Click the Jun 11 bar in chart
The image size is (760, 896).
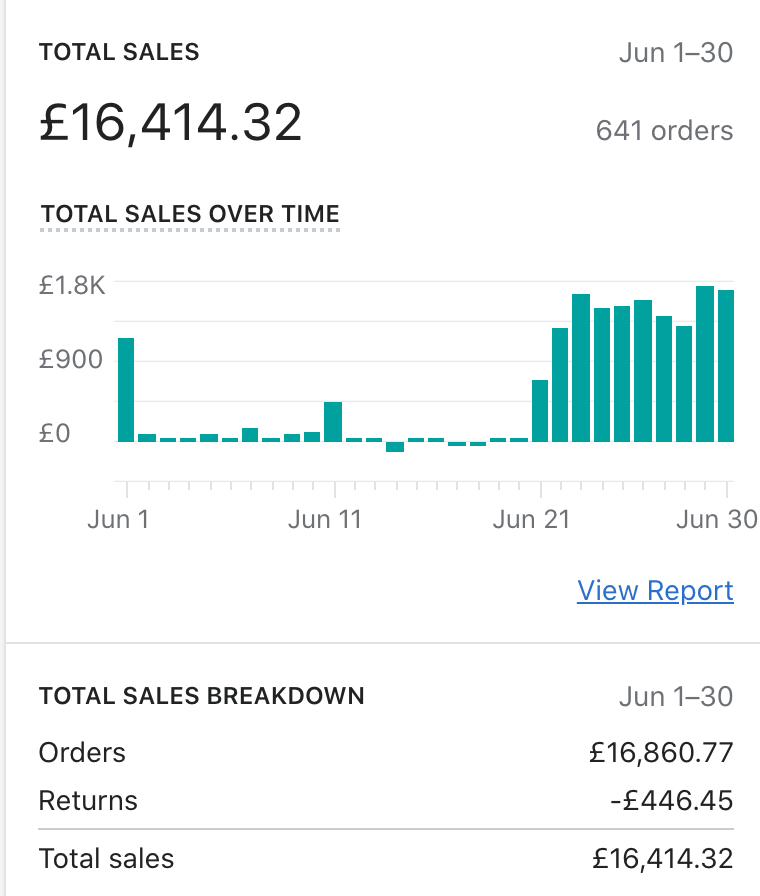pyautogui.click(x=333, y=421)
